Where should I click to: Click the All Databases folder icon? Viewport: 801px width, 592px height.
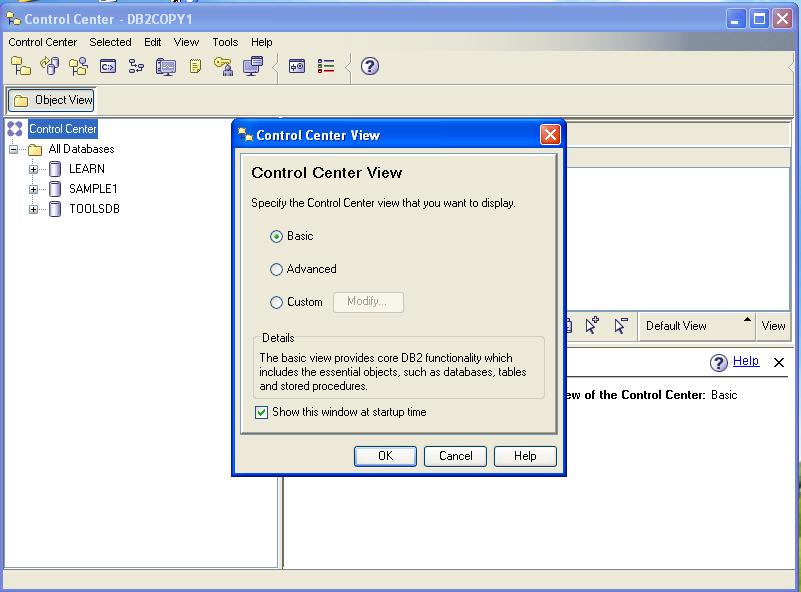click(35, 150)
